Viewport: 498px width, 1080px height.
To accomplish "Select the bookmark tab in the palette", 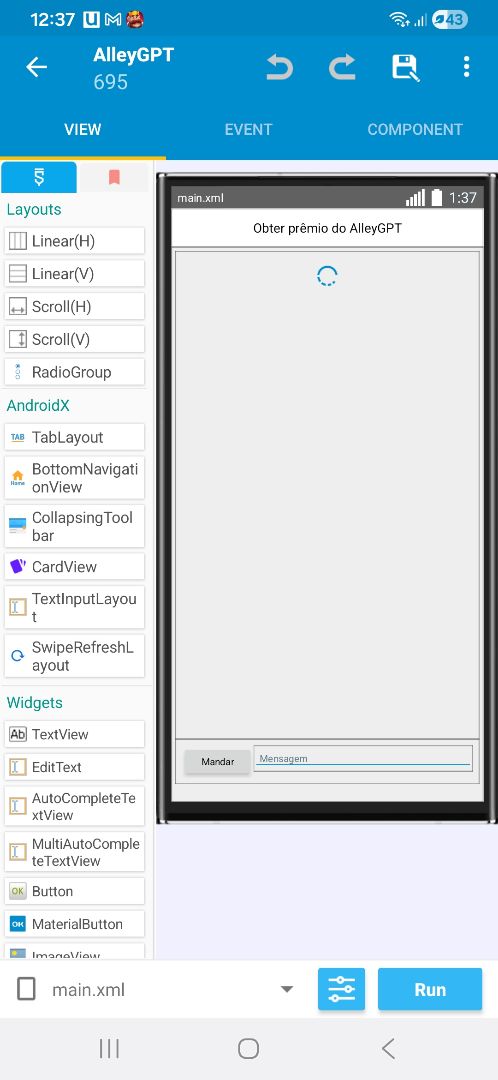I will click(x=114, y=178).
